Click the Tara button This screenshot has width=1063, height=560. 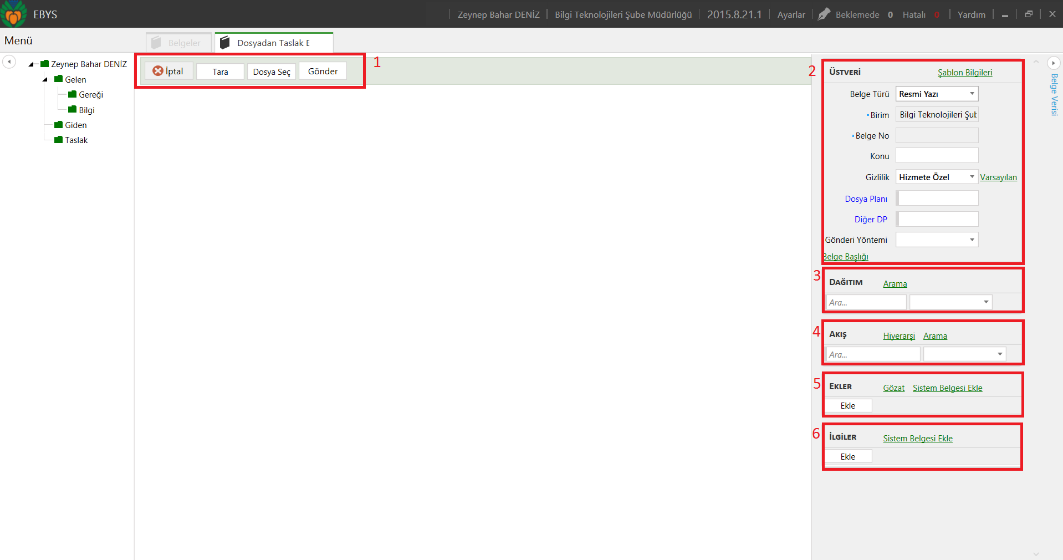coord(220,71)
